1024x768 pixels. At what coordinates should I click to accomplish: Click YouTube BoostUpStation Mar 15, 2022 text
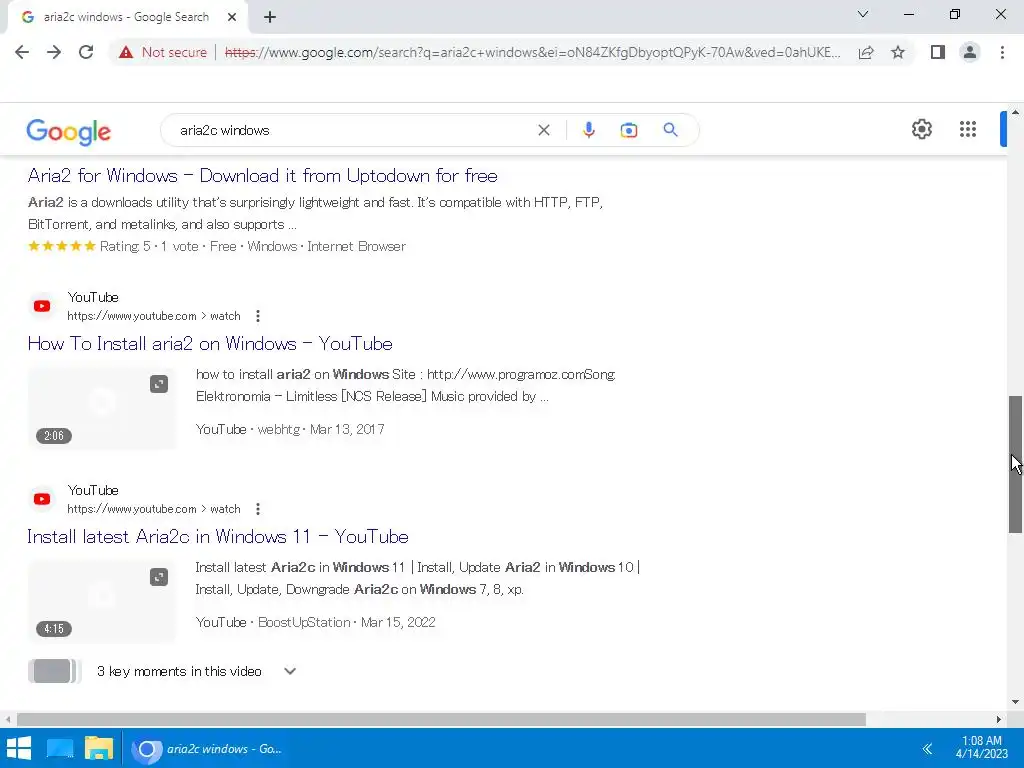[x=315, y=622]
